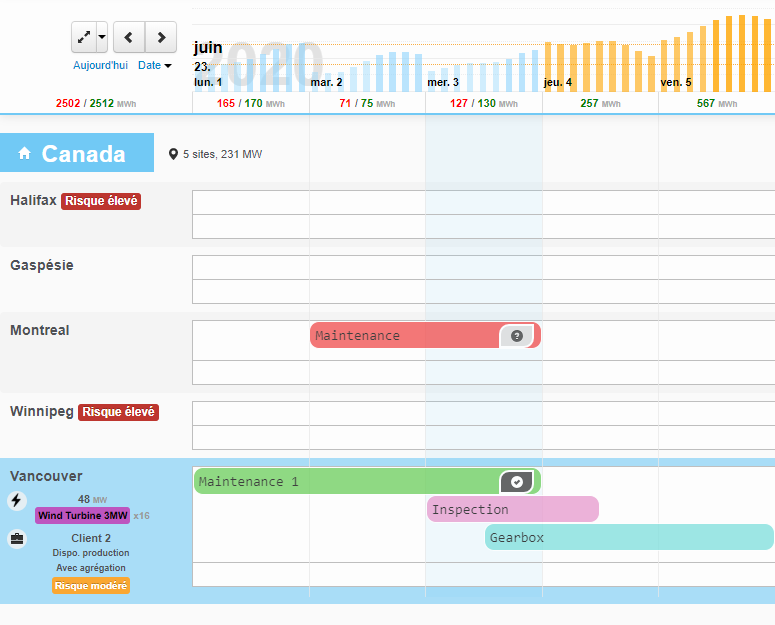Click the question mark badge on Montreal Maintenance

[x=516, y=336]
